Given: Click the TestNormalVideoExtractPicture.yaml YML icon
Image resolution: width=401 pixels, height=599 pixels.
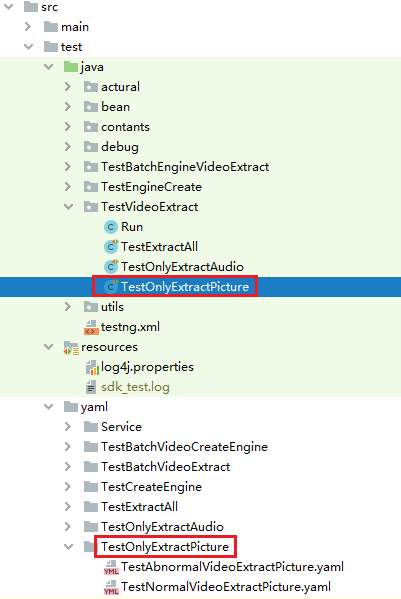Looking at the screenshot, I should tap(111, 587).
